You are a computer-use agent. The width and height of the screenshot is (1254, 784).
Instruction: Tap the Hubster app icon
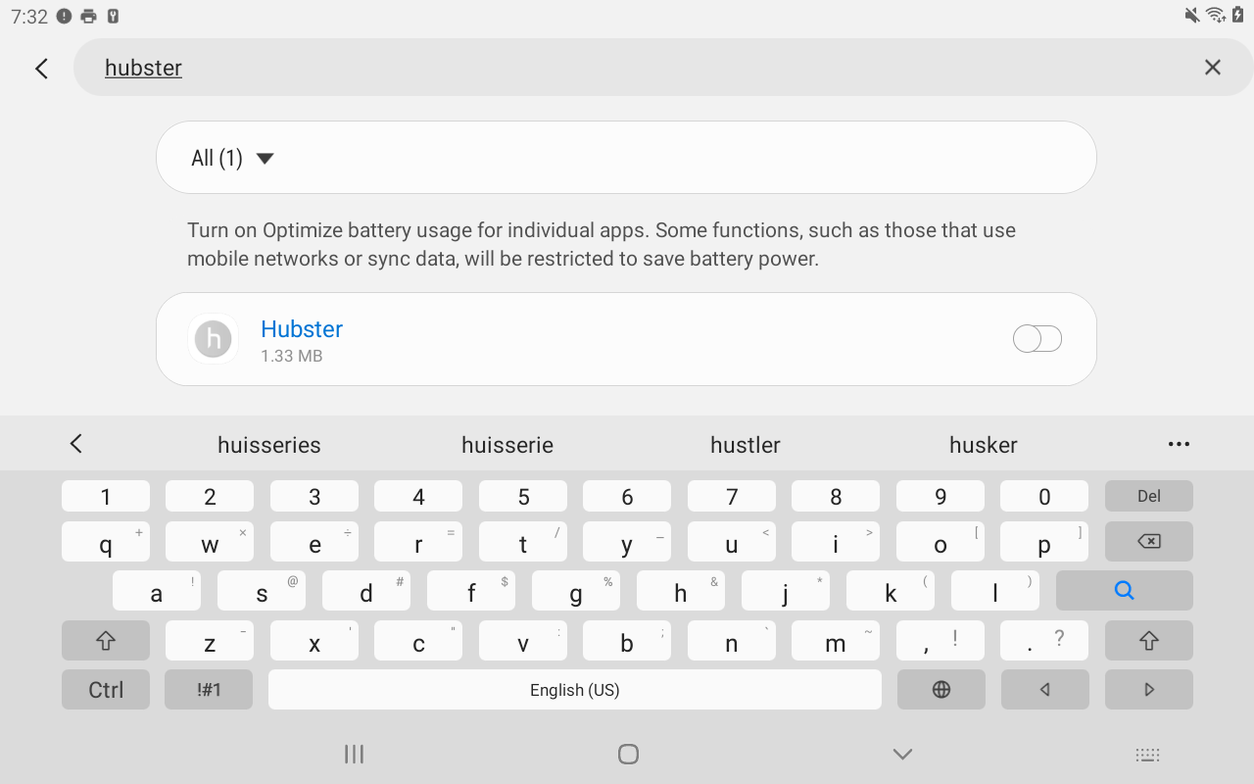[213, 339]
